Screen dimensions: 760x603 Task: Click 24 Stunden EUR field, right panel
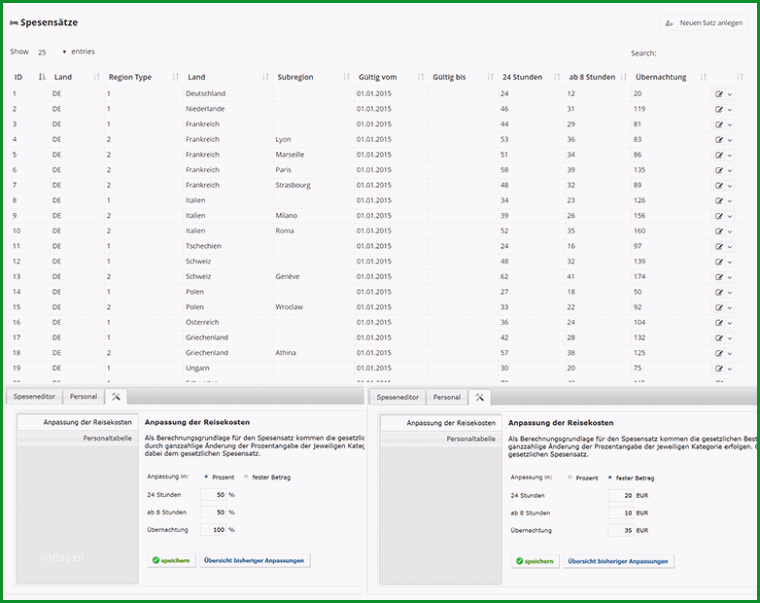click(621, 495)
